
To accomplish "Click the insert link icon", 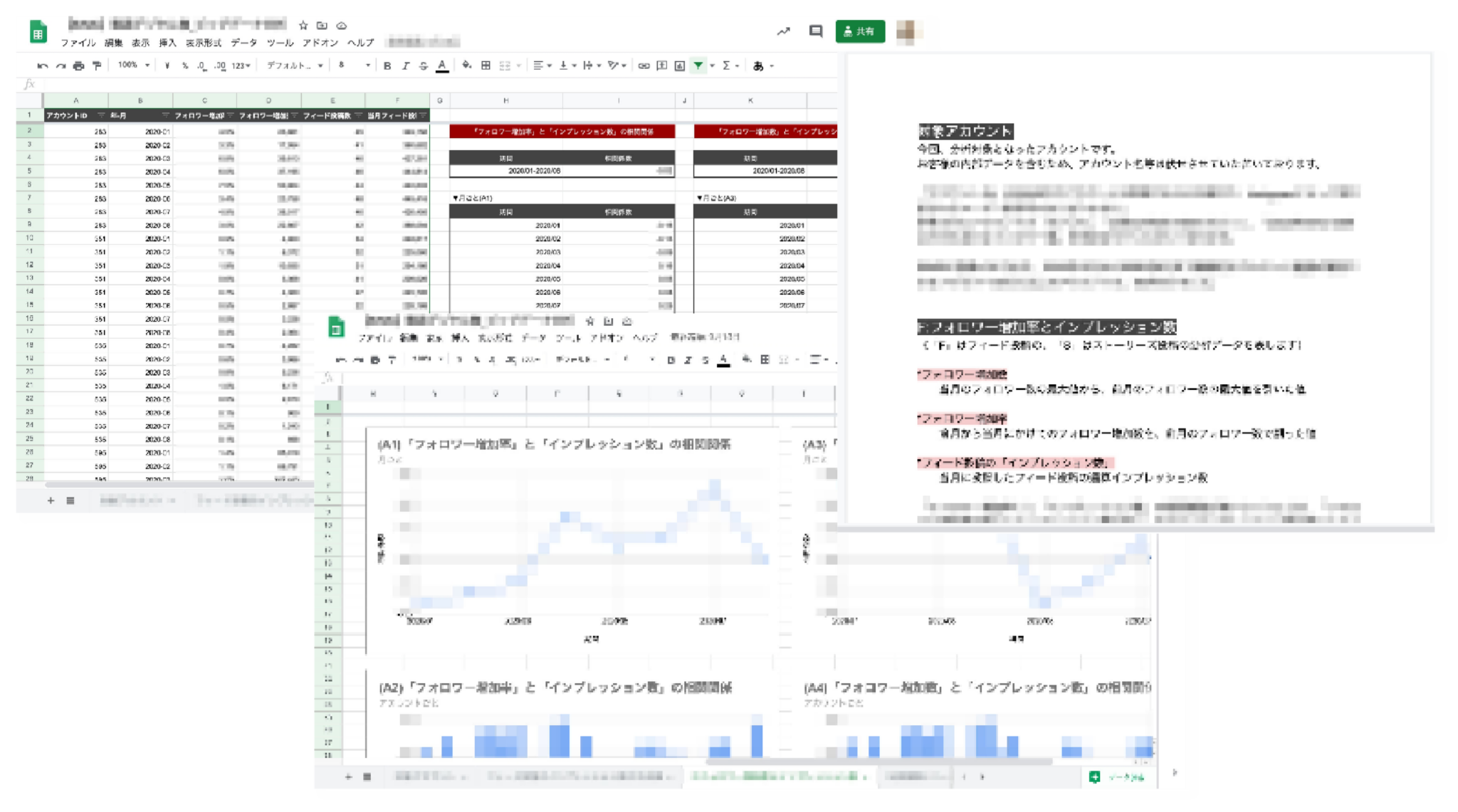I will pyautogui.click(x=644, y=65).
